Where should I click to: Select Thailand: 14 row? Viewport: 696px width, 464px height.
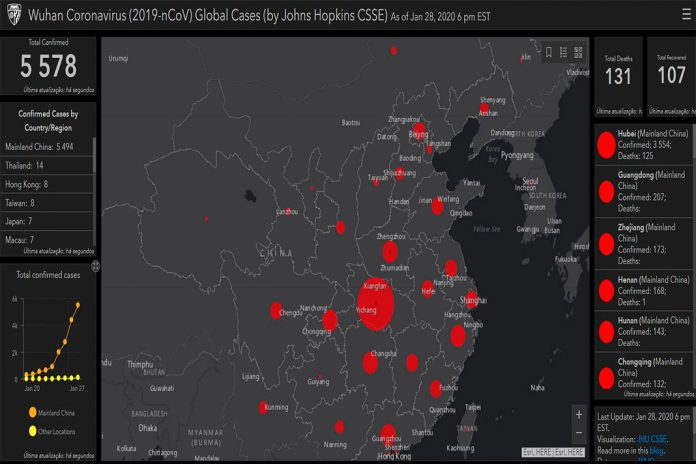(47, 166)
